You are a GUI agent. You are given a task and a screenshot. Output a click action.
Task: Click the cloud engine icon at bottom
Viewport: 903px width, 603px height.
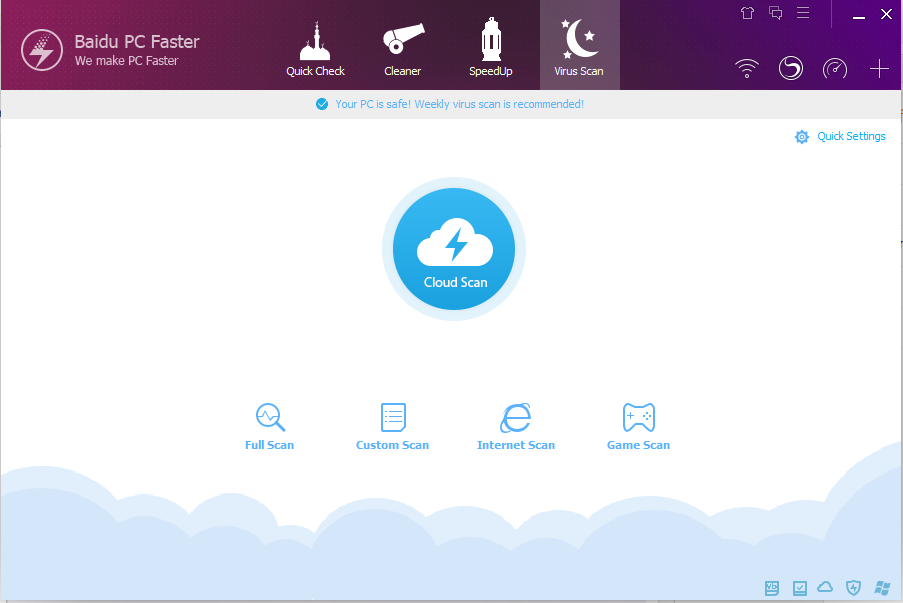825,587
